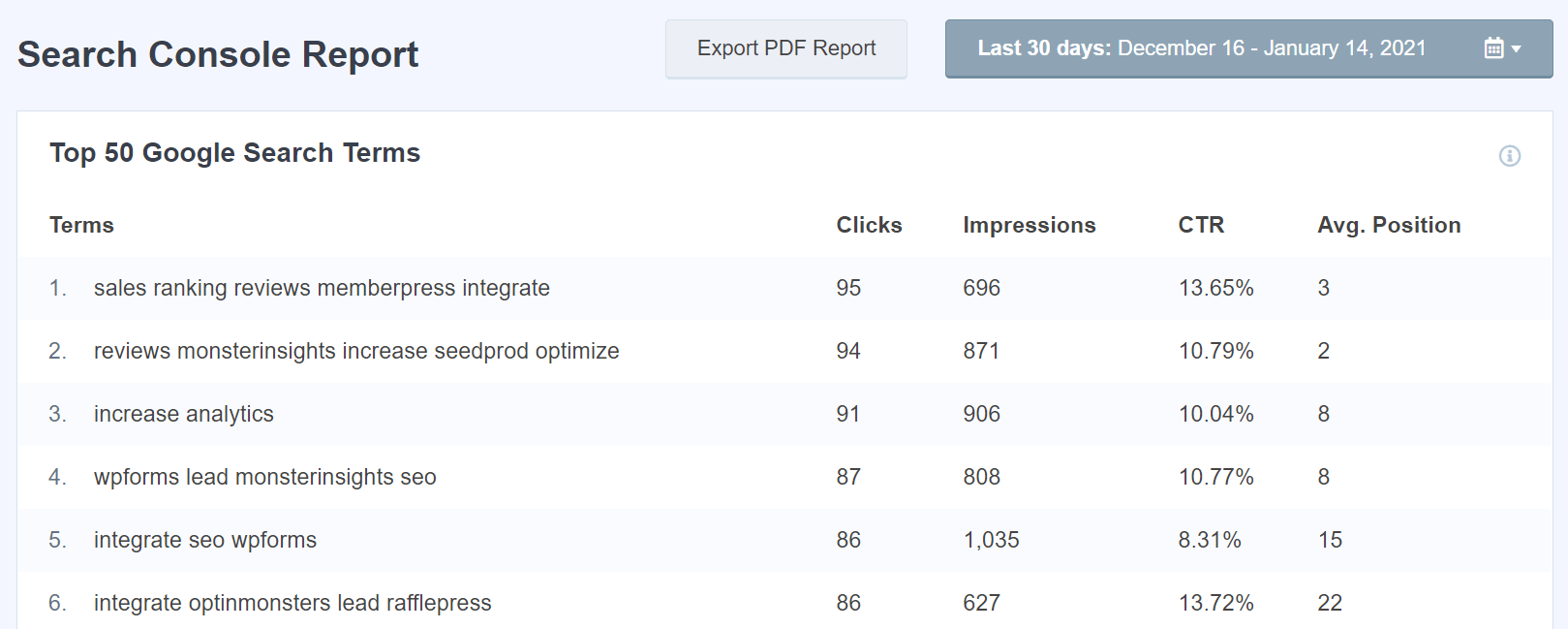Click the Top 50 Google Search Terms title

point(236,152)
